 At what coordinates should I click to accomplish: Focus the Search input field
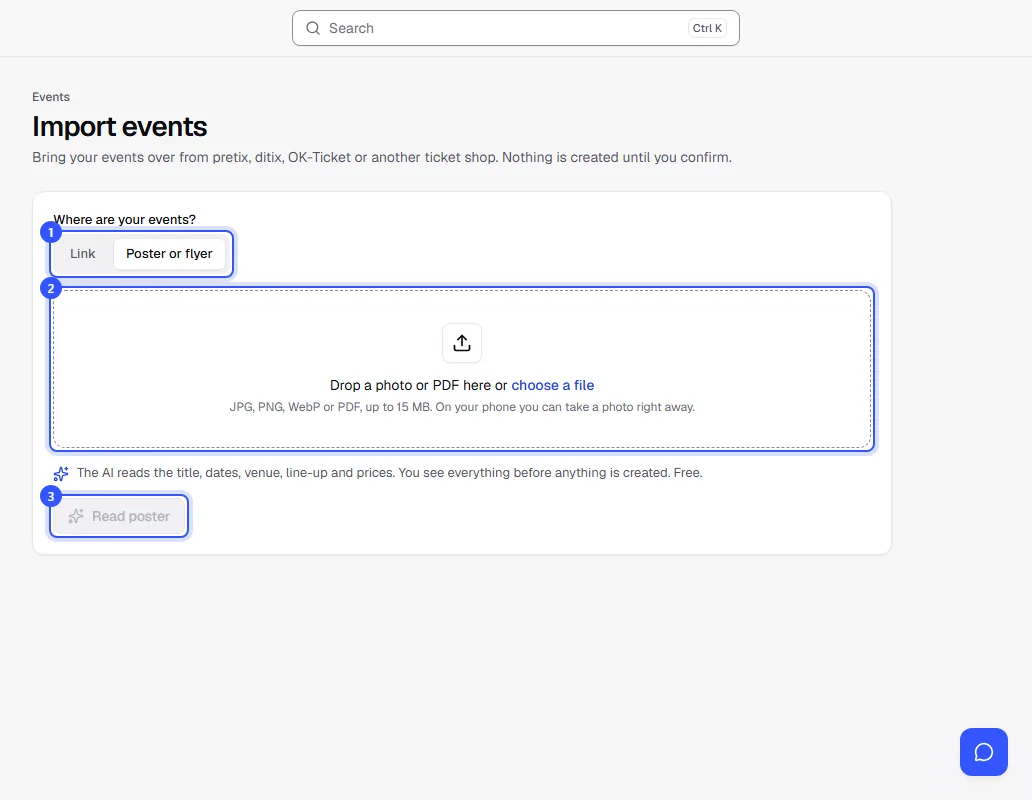pos(515,28)
